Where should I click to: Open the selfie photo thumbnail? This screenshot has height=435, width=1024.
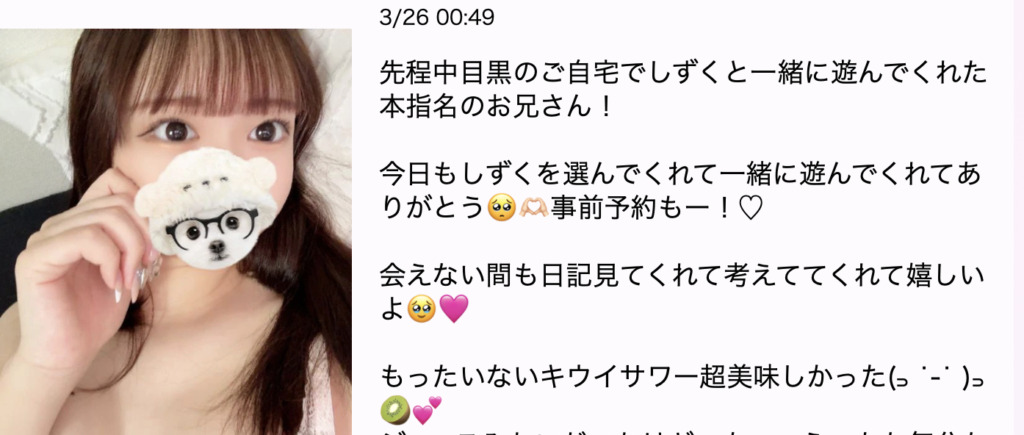pyautogui.click(x=176, y=232)
